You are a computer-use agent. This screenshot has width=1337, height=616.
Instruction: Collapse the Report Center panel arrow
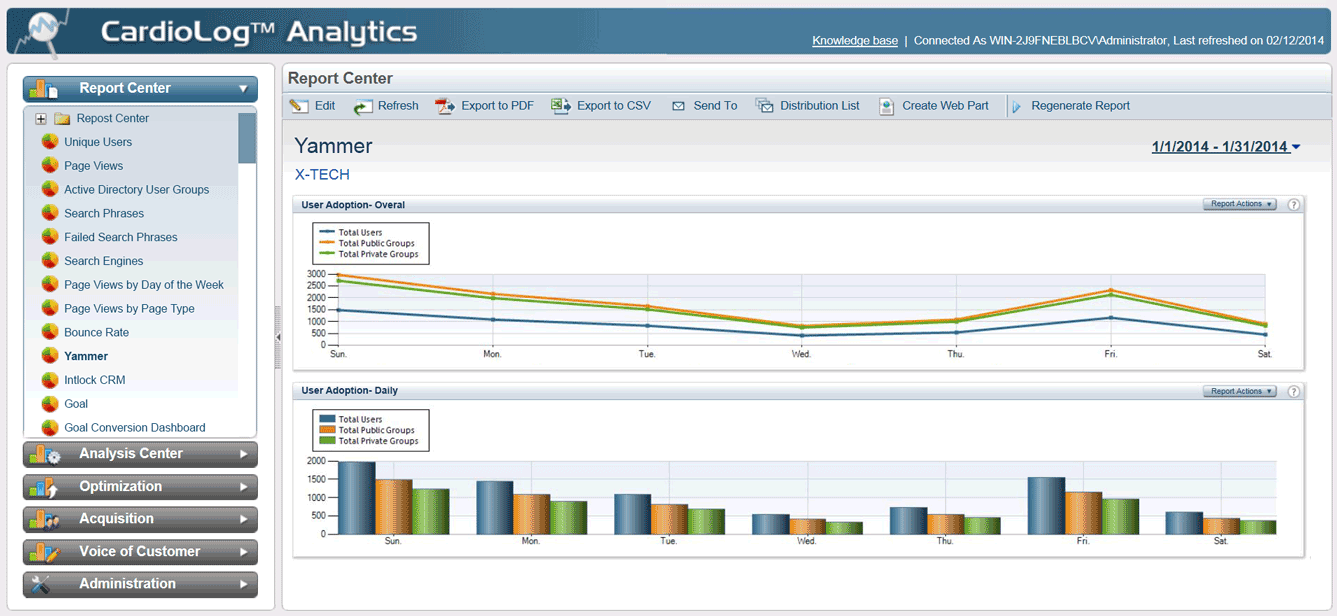243,89
